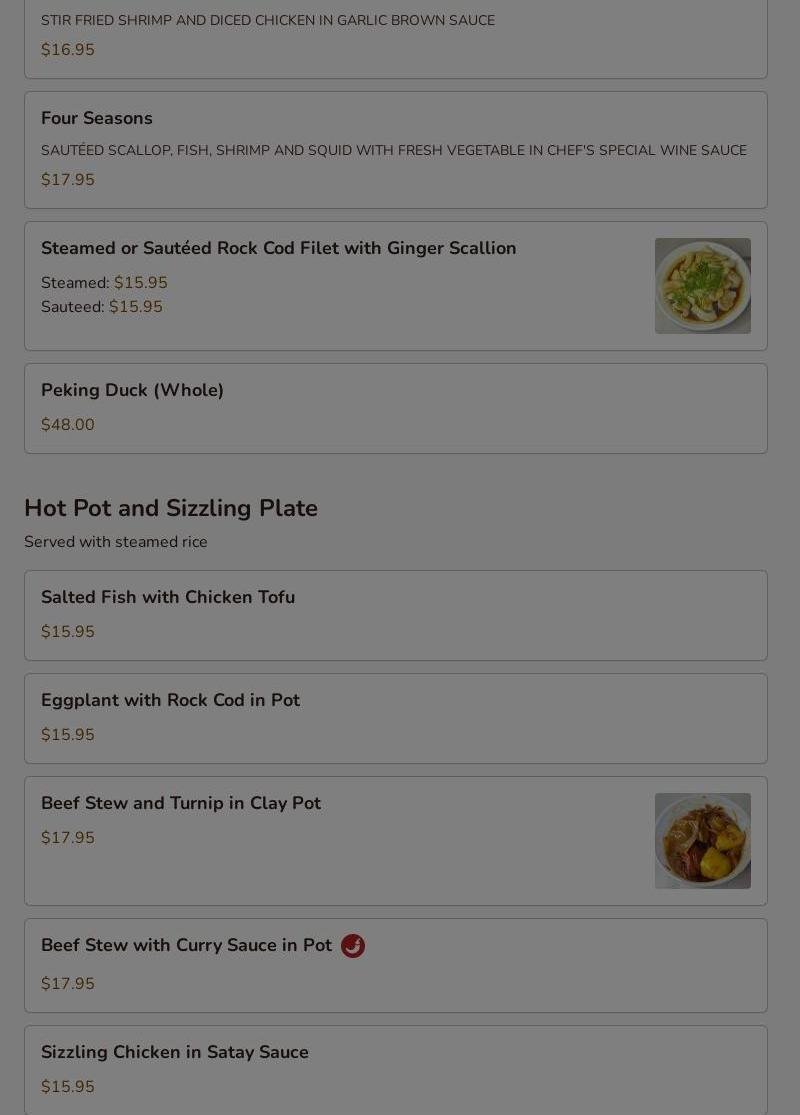Screen dimensions: 800x1115
Task: Select the Steamed $15.95 price option
Action: coord(105,282)
